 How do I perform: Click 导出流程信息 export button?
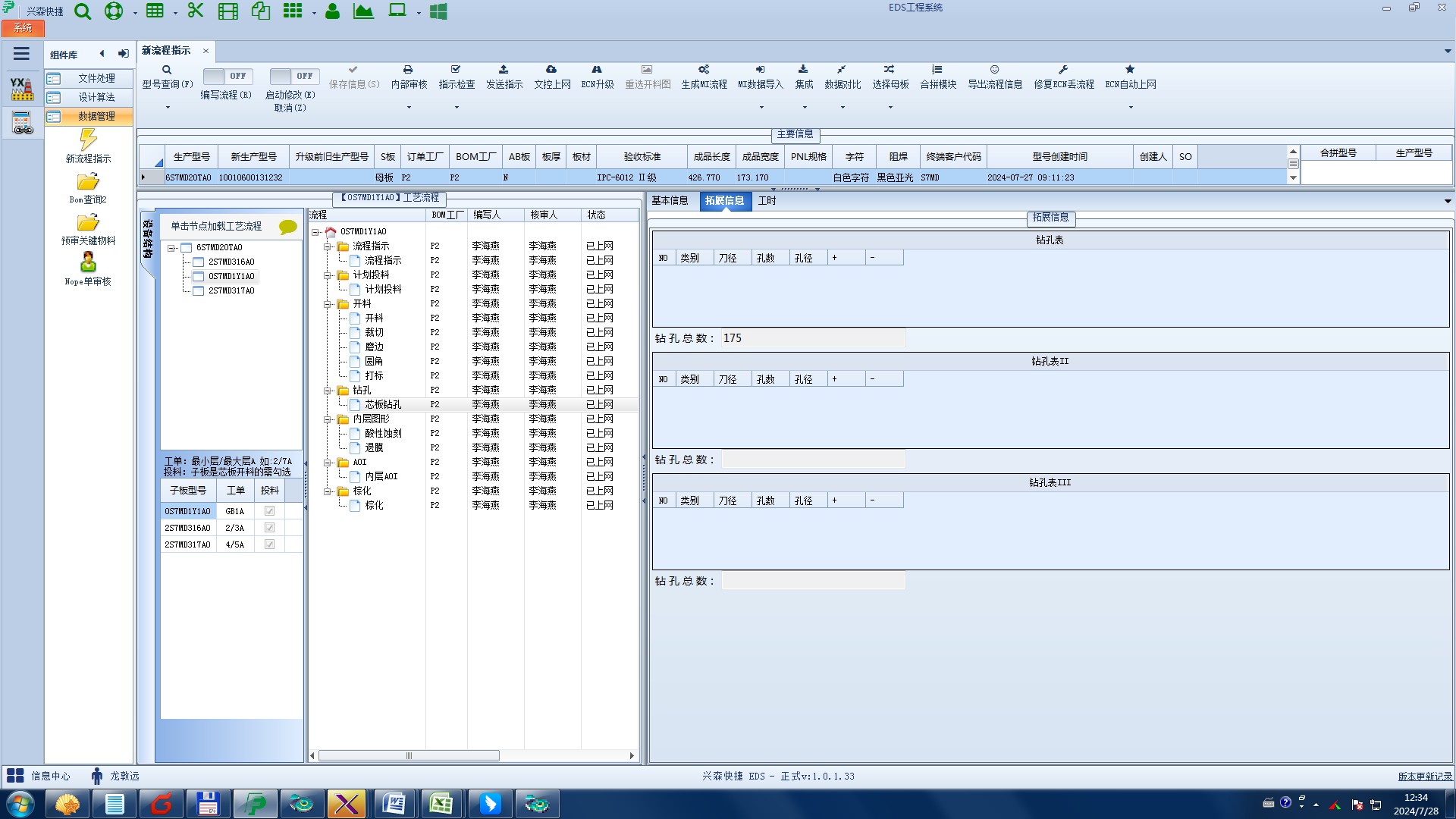tap(995, 77)
